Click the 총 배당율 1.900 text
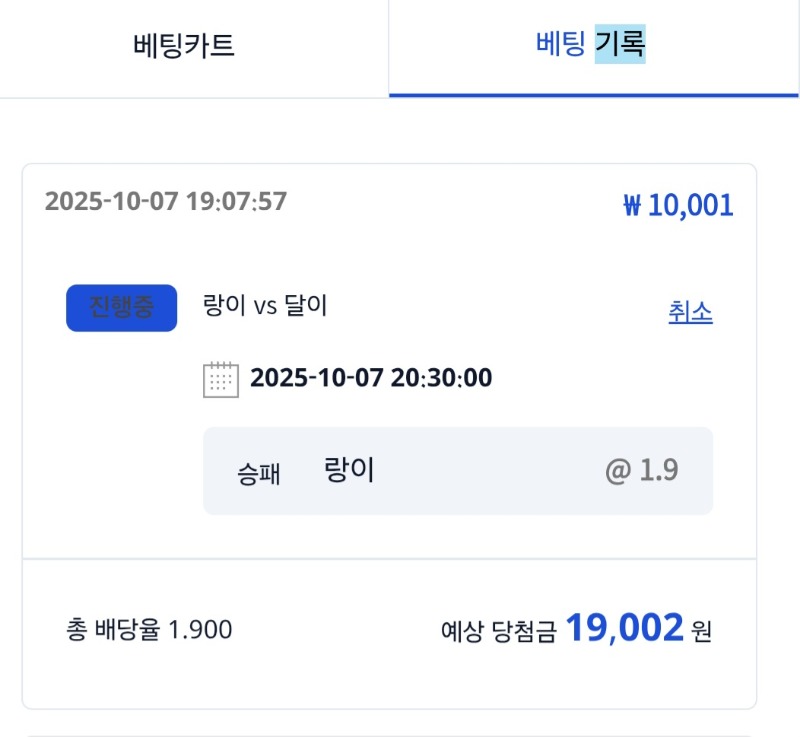The image size is (800, 737). coord(149,630)
